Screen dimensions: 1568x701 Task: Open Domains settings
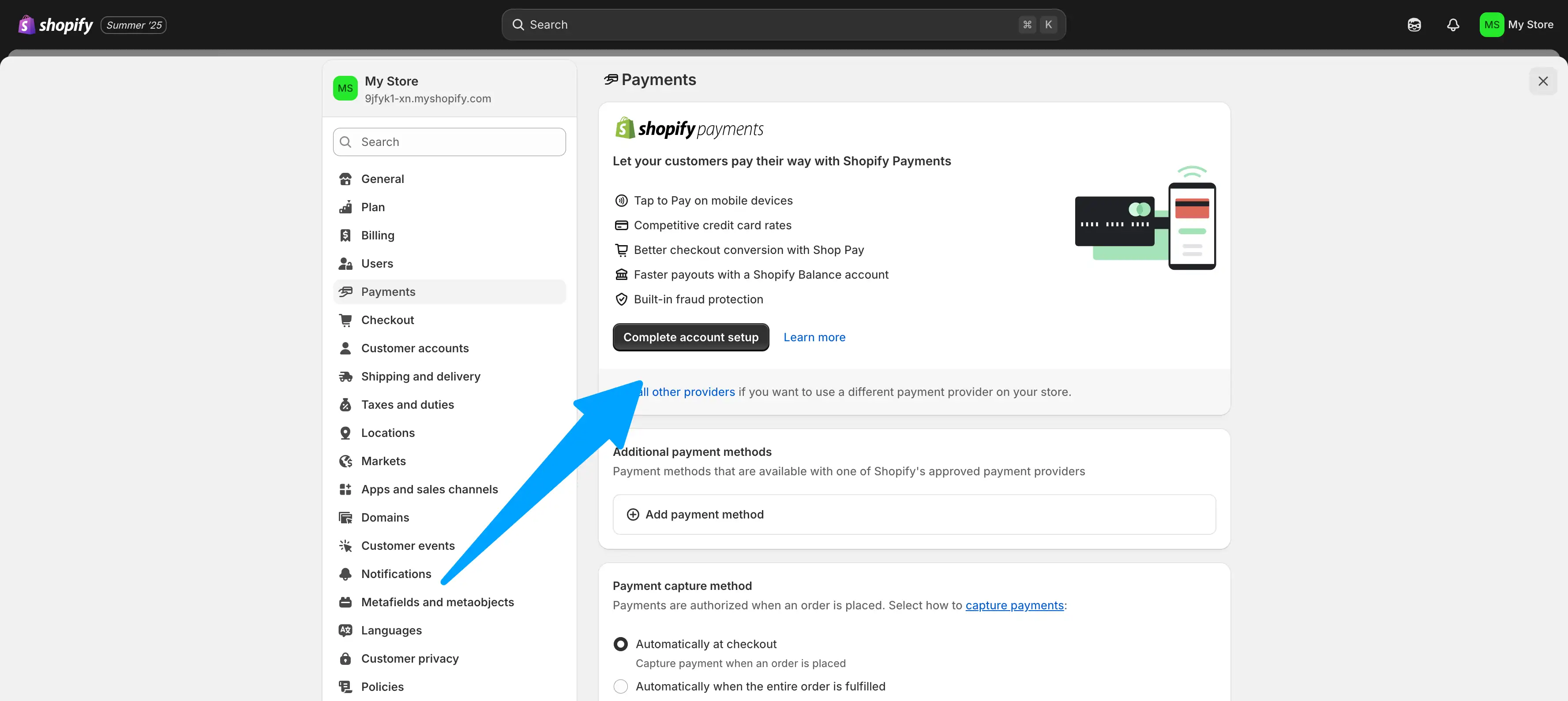pyautogui.click(x=449, y=518)
